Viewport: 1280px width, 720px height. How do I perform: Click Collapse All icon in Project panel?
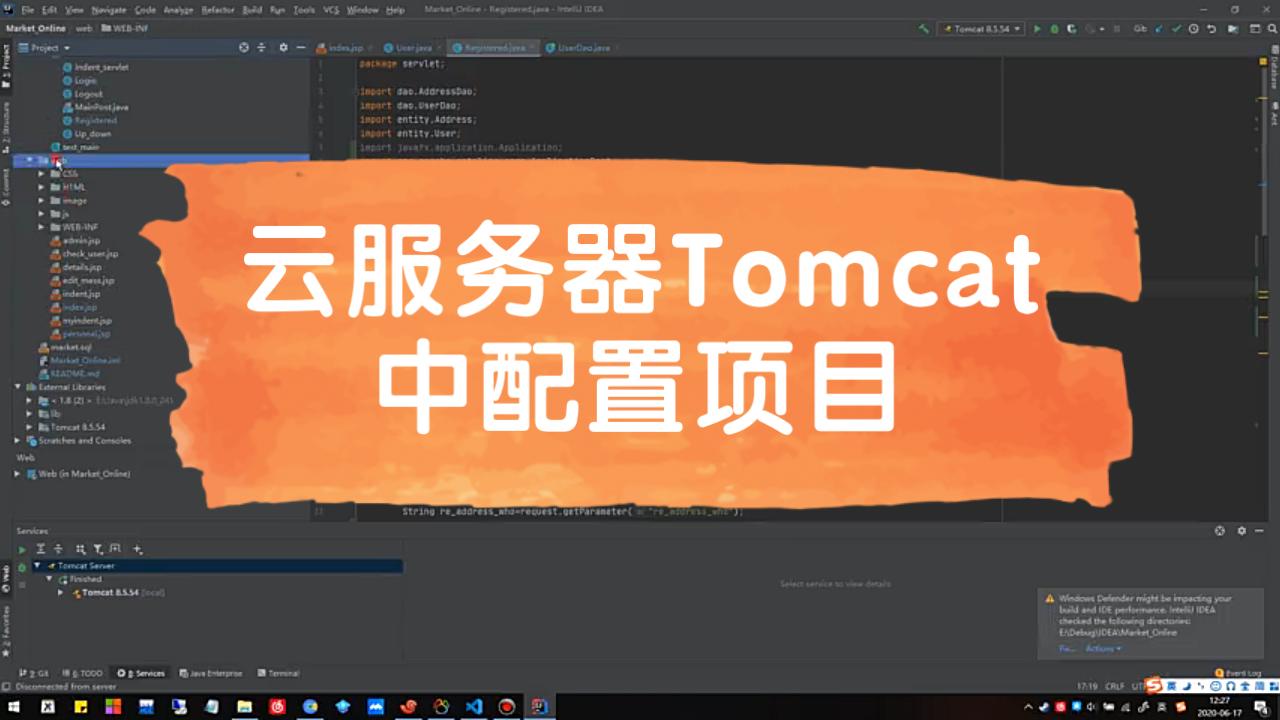click(262, 47)
